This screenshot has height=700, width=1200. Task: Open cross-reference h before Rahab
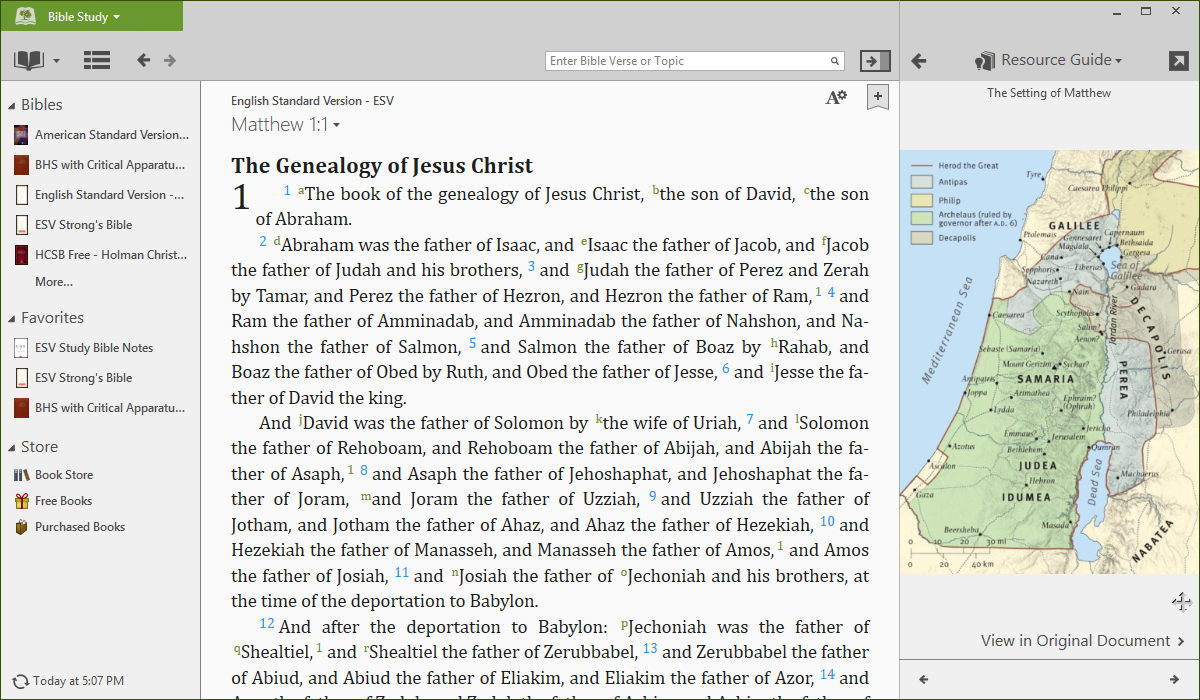click(774, 343)
